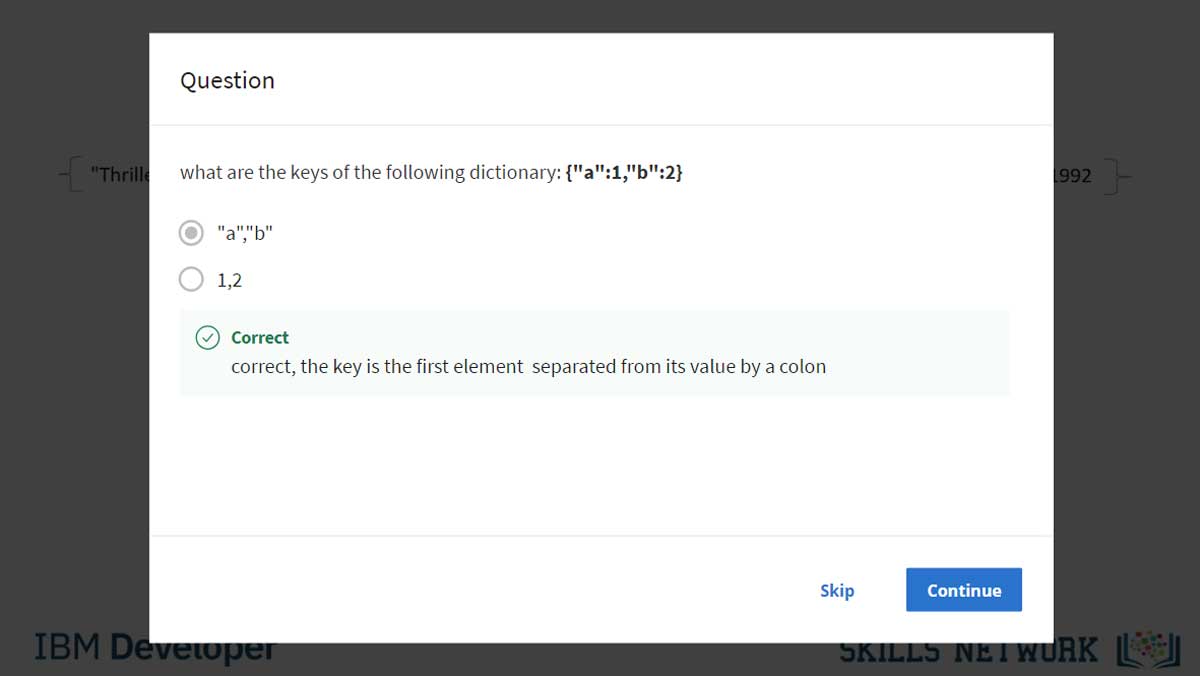Skip this question
The image size is (1200, 676).
[x=837, y=590]
